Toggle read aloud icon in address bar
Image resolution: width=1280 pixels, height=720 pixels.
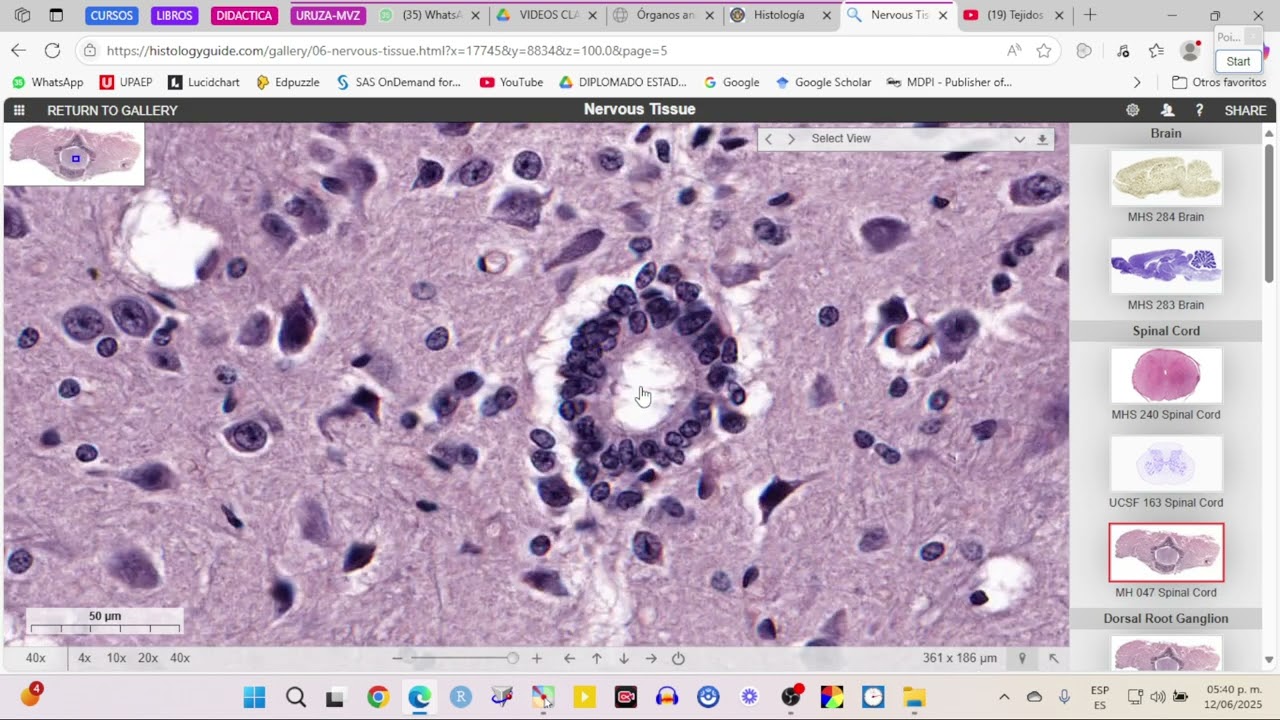click(x=1014, y=51)
